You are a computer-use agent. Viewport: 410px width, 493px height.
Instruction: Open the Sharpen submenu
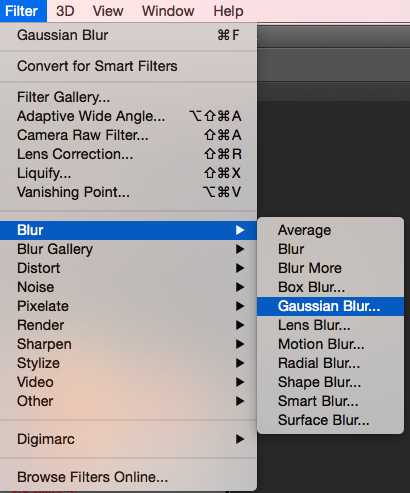click(x=128, y=344)
